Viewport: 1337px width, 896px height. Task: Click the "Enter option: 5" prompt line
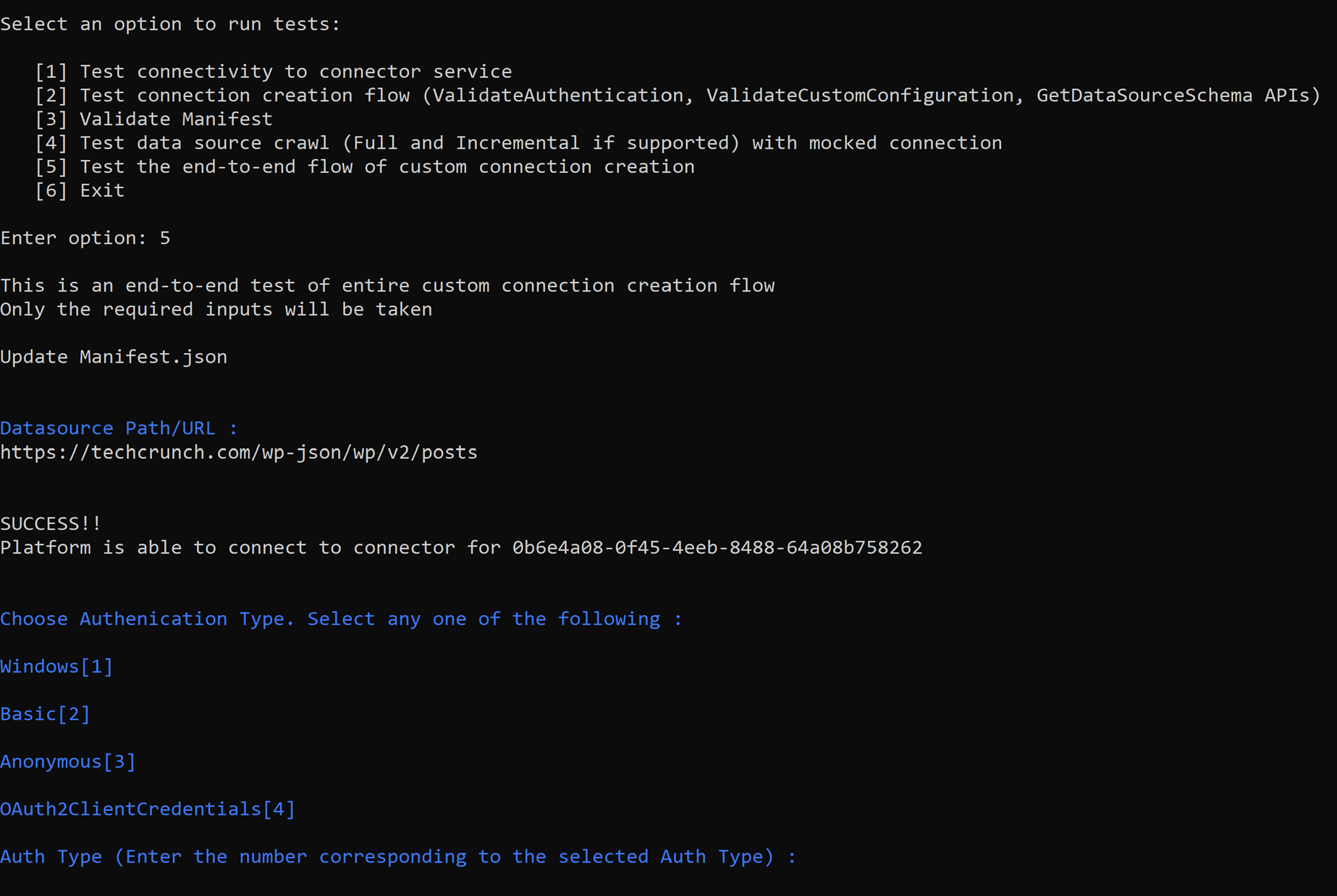pos(85,238)
